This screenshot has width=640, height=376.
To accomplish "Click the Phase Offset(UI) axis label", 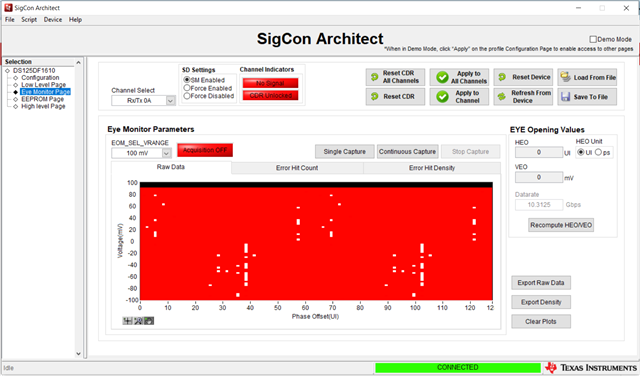I will (315, 316).
